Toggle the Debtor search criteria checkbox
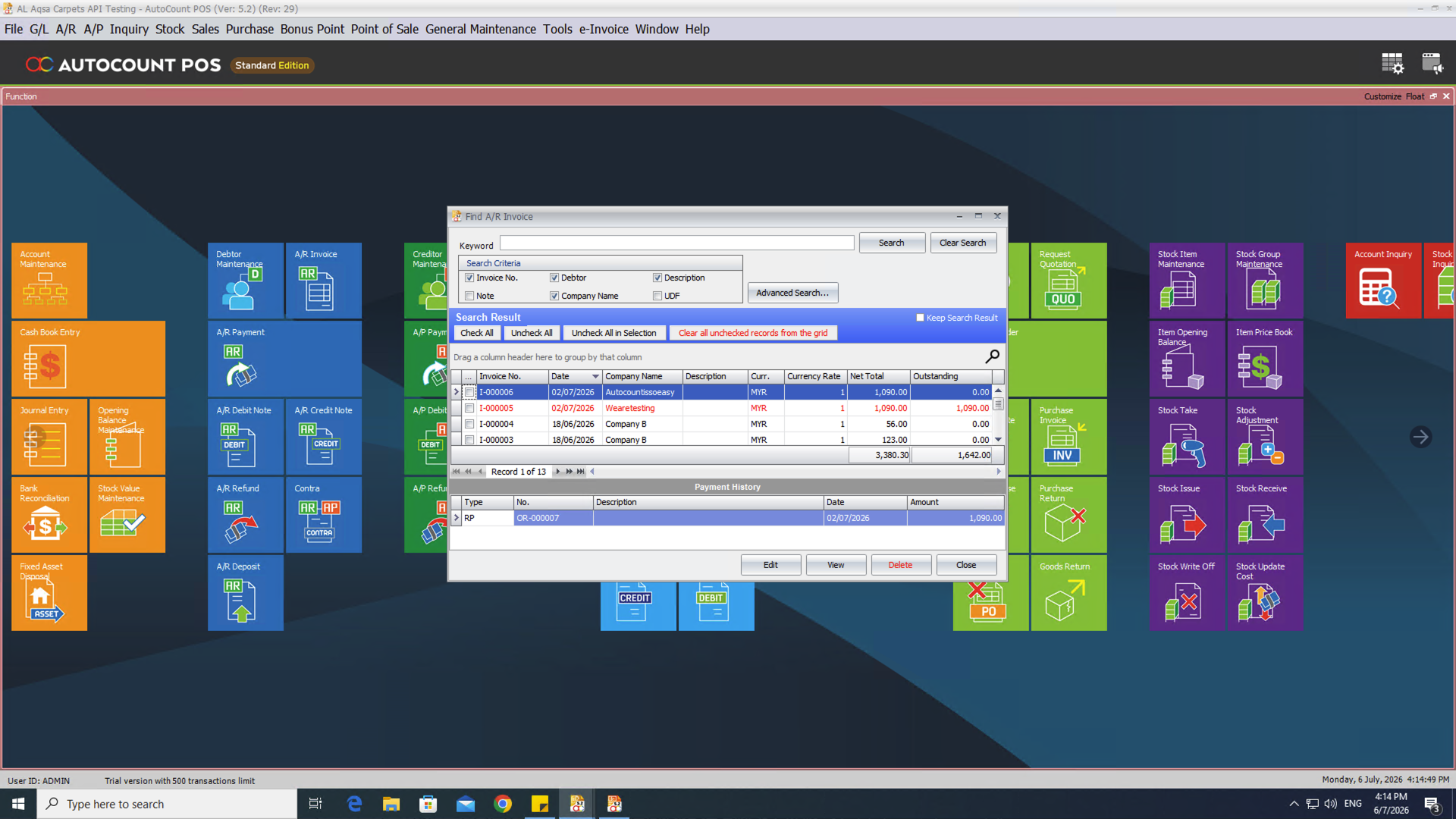 pos(554,278)
